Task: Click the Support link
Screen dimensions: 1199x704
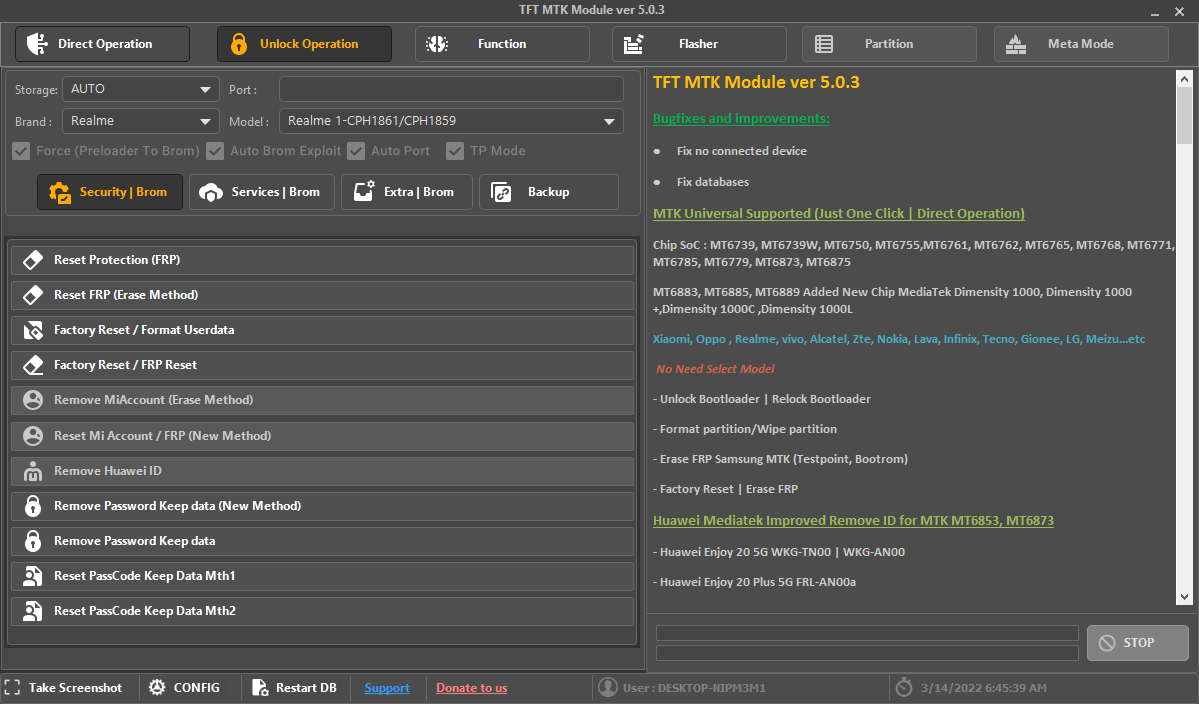Action: (x=387, y=688)
